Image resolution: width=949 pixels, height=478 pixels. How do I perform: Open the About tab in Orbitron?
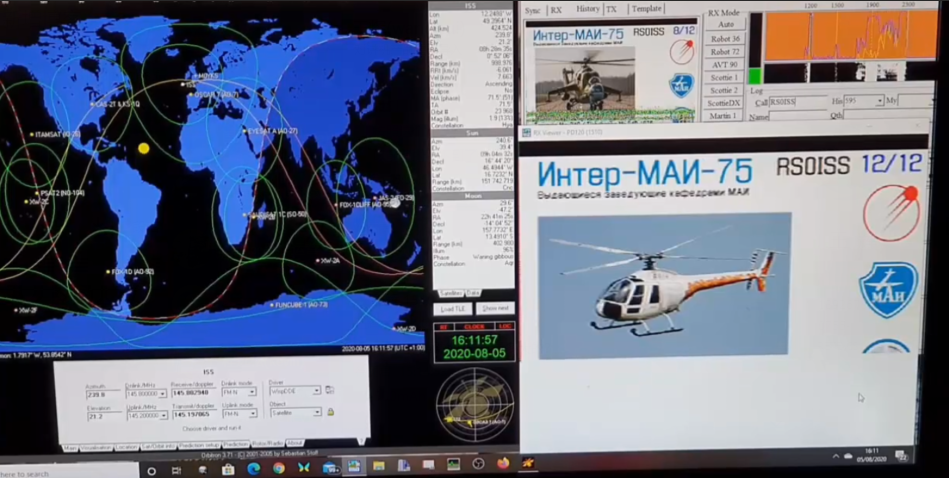pos(295,443)
